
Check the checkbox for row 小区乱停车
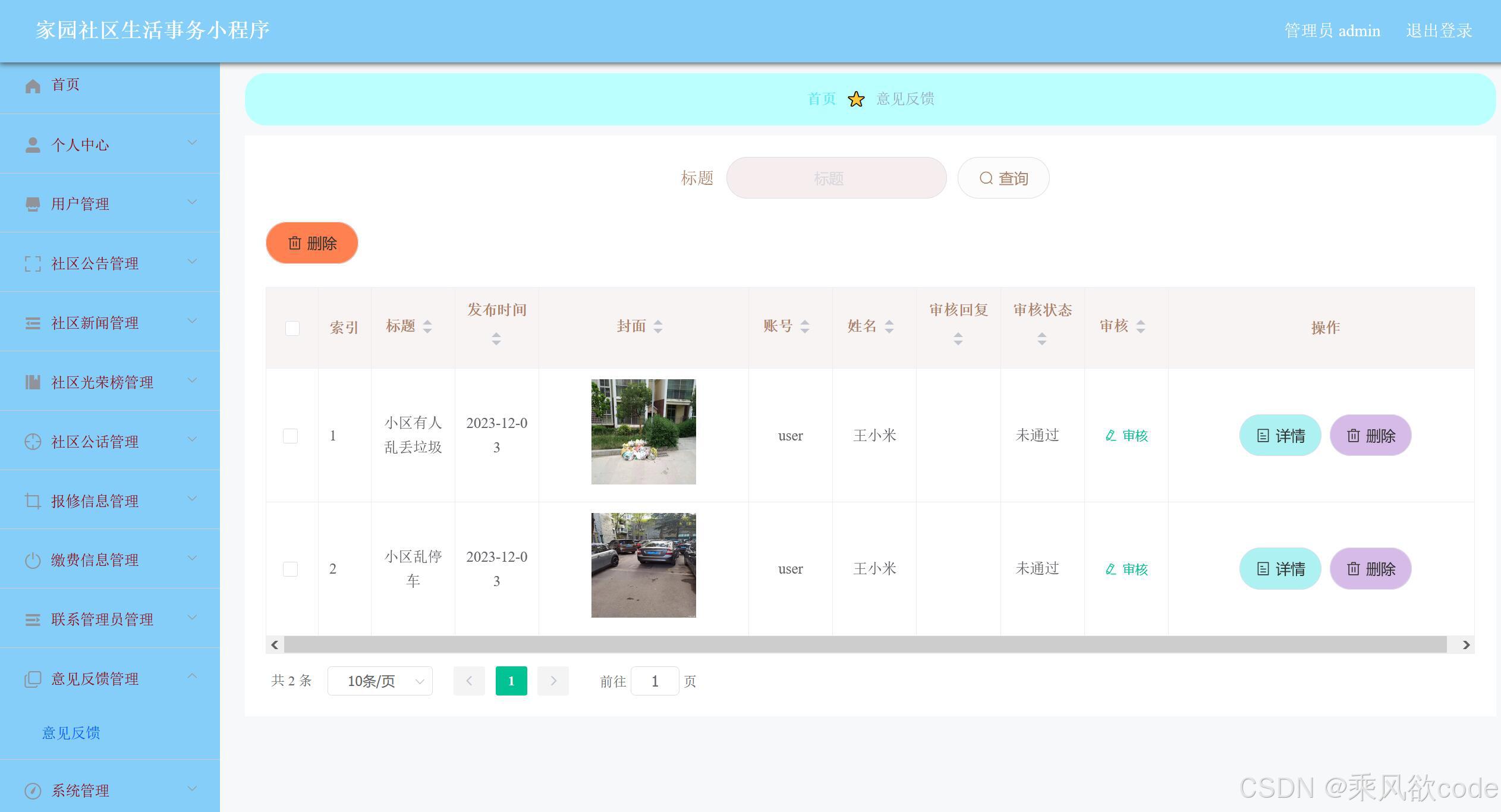pos(291,568)
